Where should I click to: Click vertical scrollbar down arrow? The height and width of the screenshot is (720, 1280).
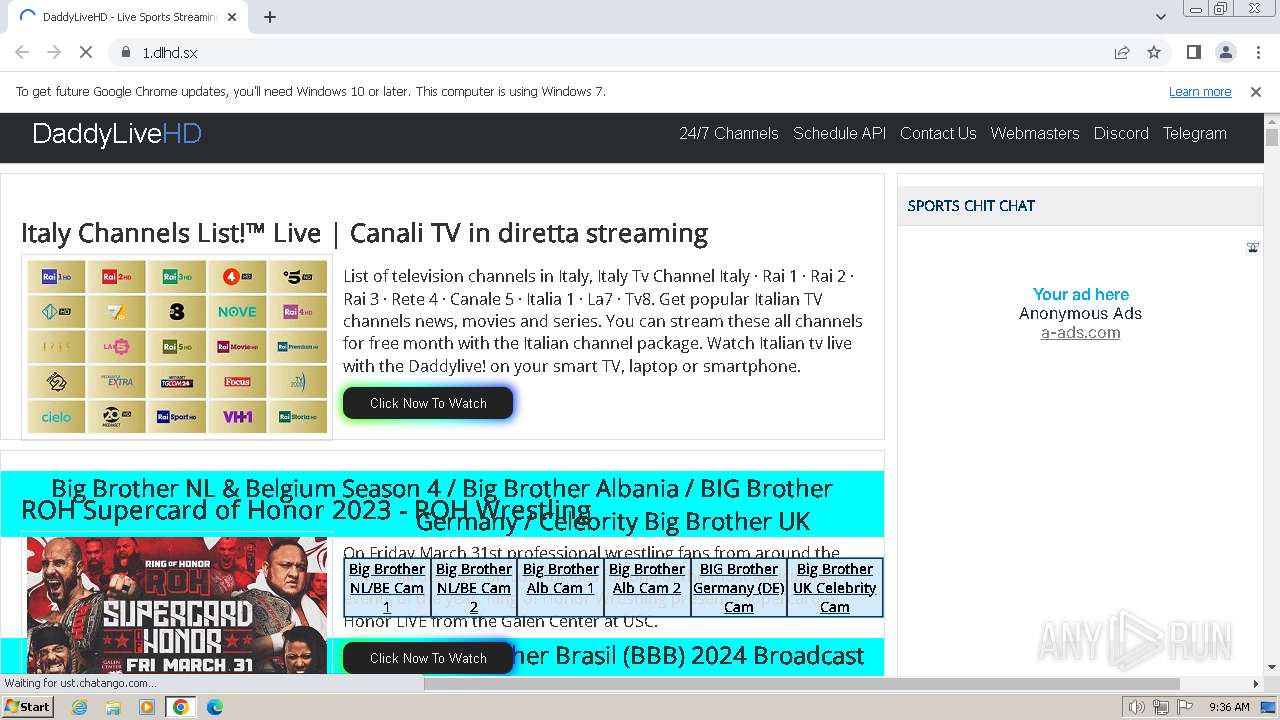pyautogui.click(x=1271, y=666)
